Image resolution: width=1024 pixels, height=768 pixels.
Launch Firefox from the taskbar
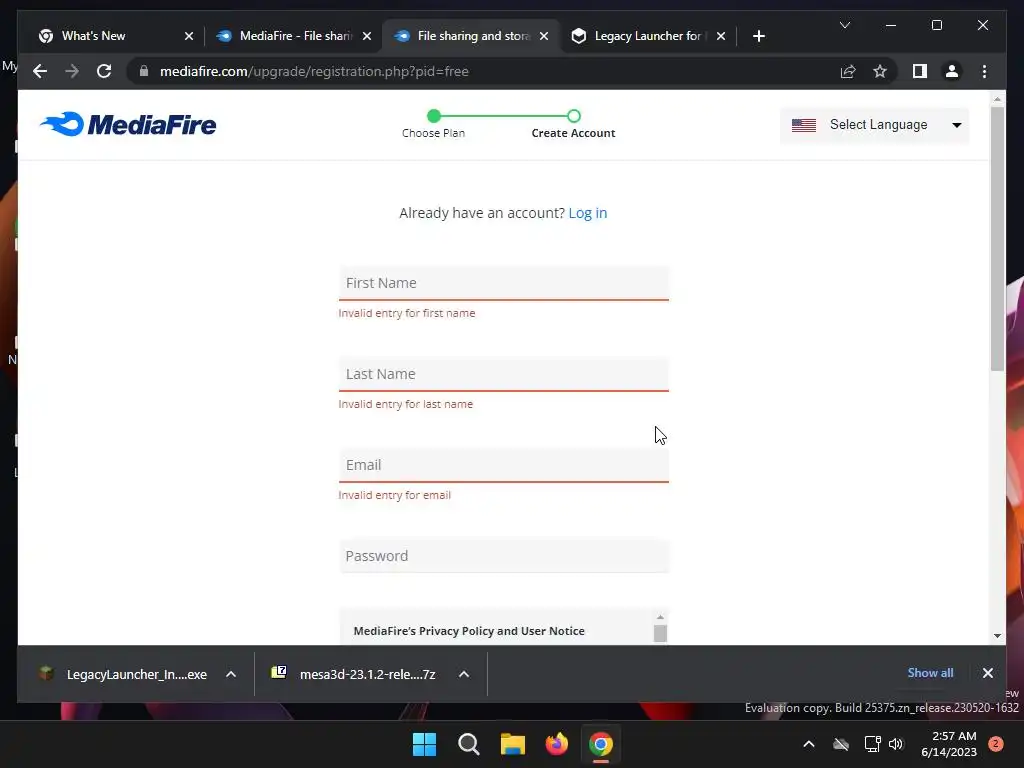pos(556,744)
